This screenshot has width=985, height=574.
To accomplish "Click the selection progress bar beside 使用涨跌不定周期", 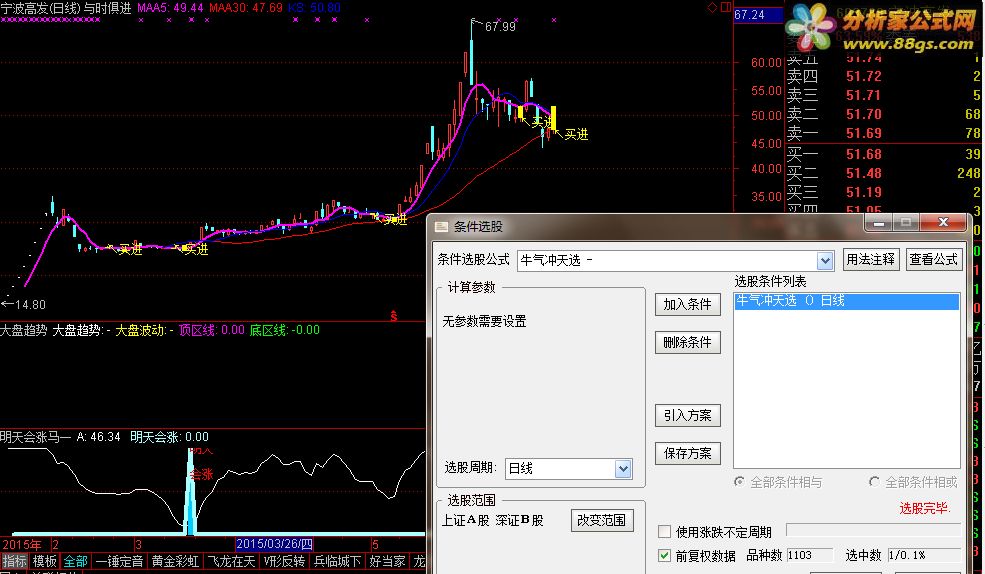I will coord(873,531).
